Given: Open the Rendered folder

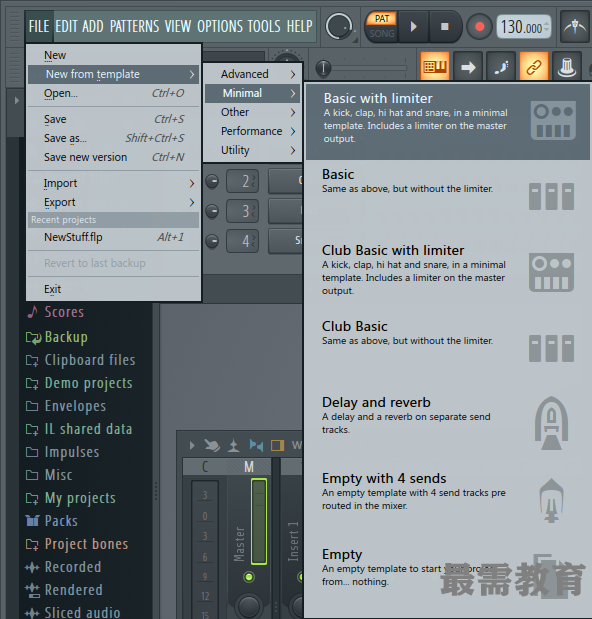Looking at the screenshot, I should 64,589.
